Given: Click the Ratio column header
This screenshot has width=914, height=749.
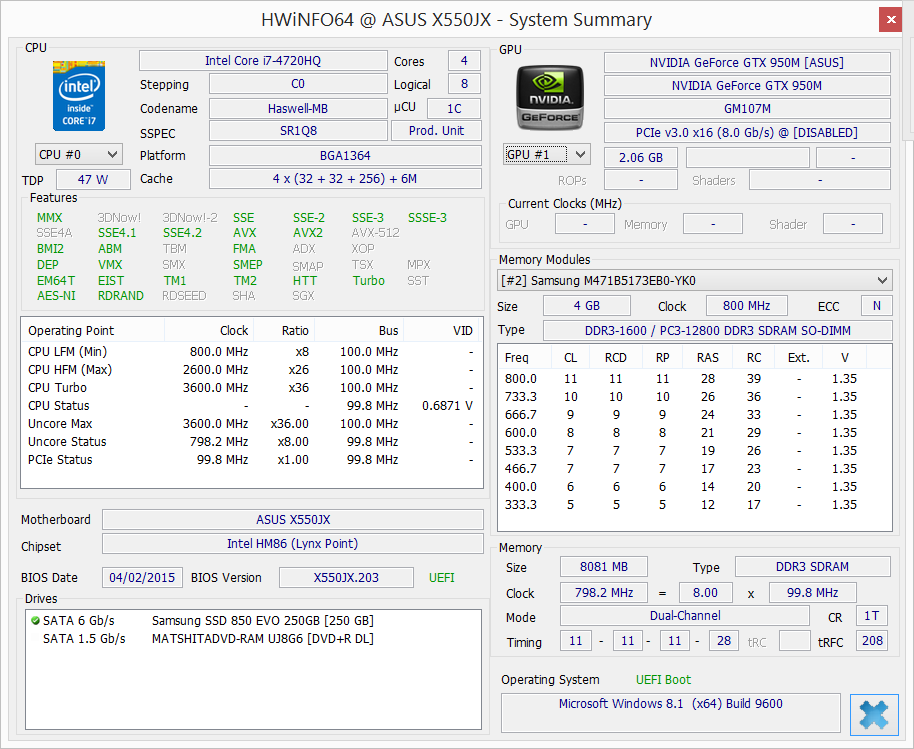Looking at the screenshot, I should pyautogui.click(x=284, y=330).
